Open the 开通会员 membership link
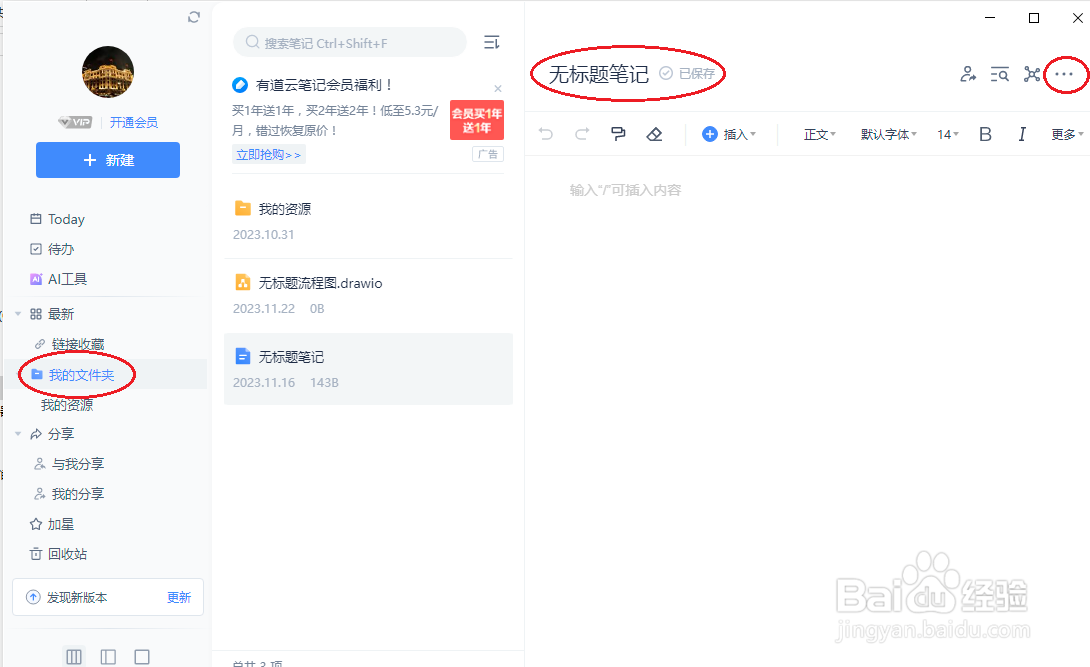Image resolution: width=1090 pixels, height=667 pixels. pos(133,122)
